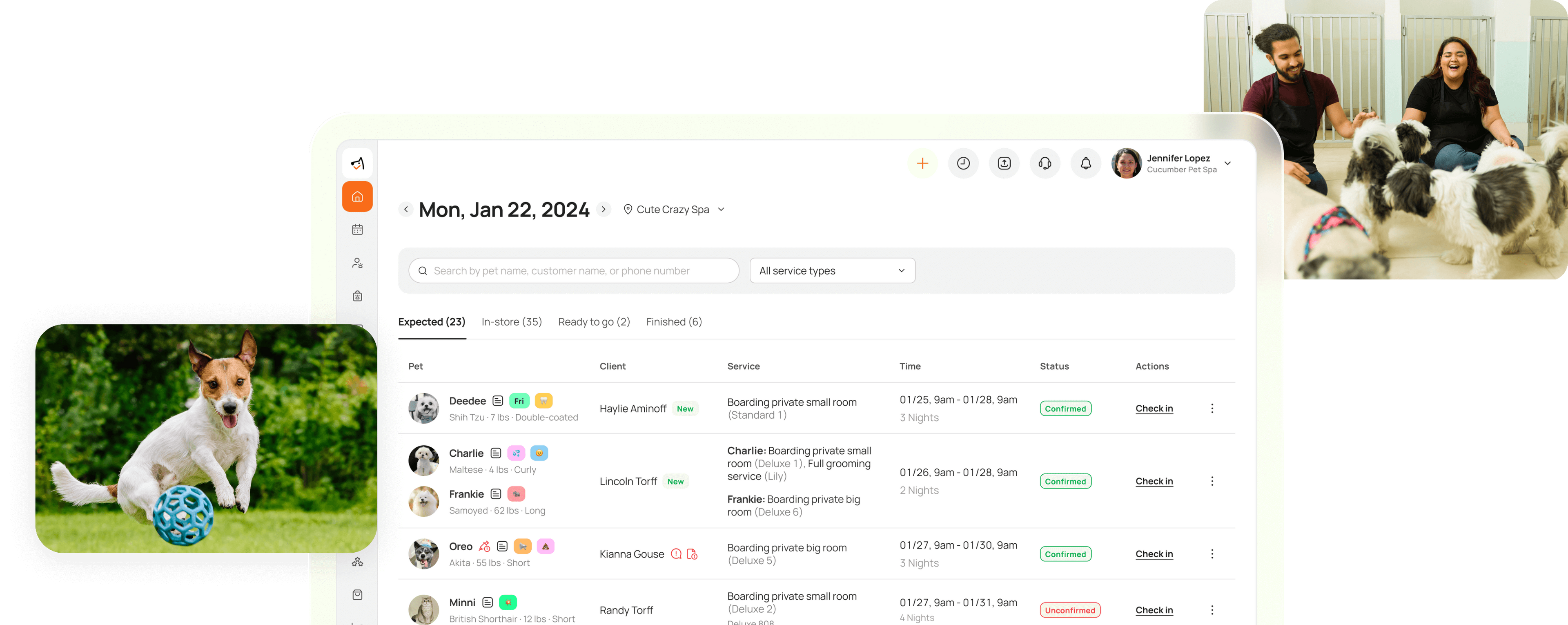
Task: Expand the Jennifer Lopez account menu
Action: (x=1227, y=163)
